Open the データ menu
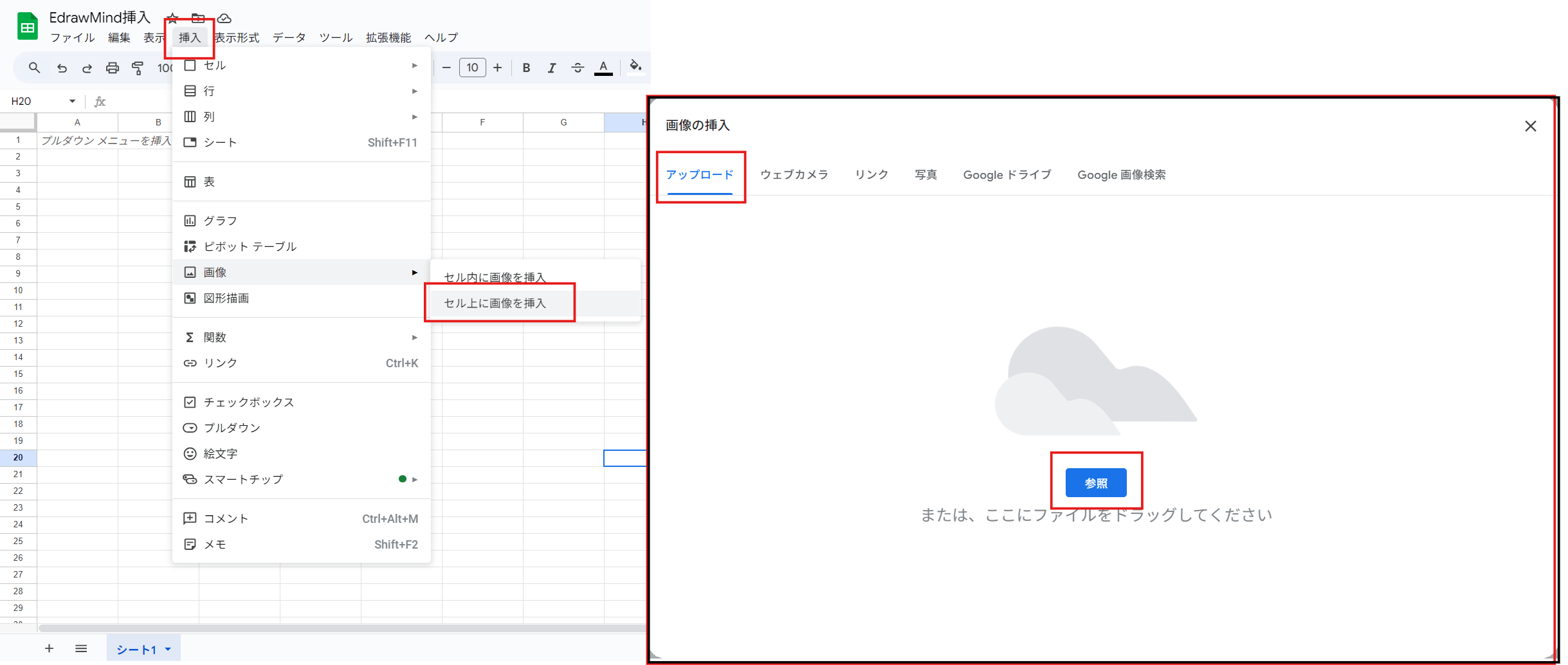1568x665 pixels. [289, 37]
